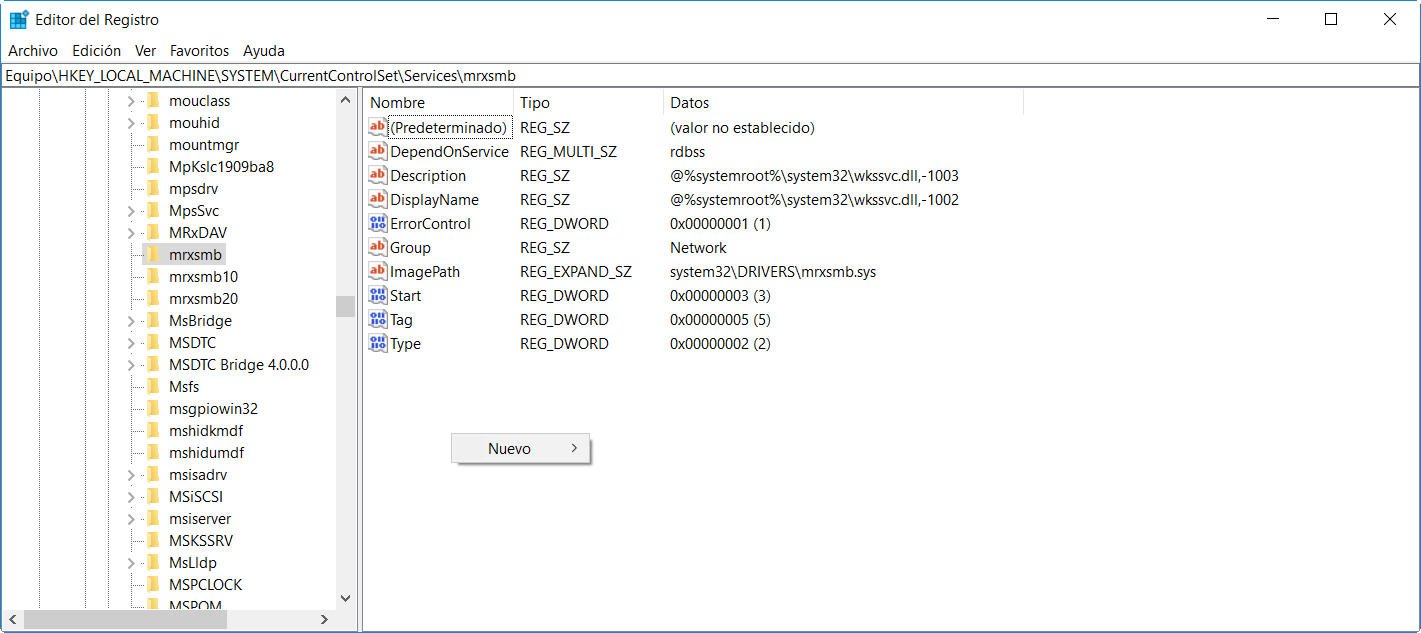The image size is (1421, 633).
Task: Click the mpsdrv folder icon
Action: tap(152, 189)
